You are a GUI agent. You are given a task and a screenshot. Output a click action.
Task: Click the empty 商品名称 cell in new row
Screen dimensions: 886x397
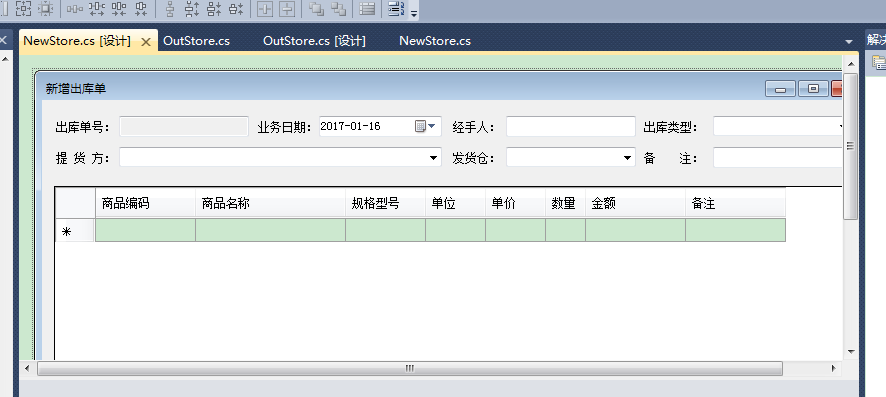pyautogui.click(x=271, y=230)
